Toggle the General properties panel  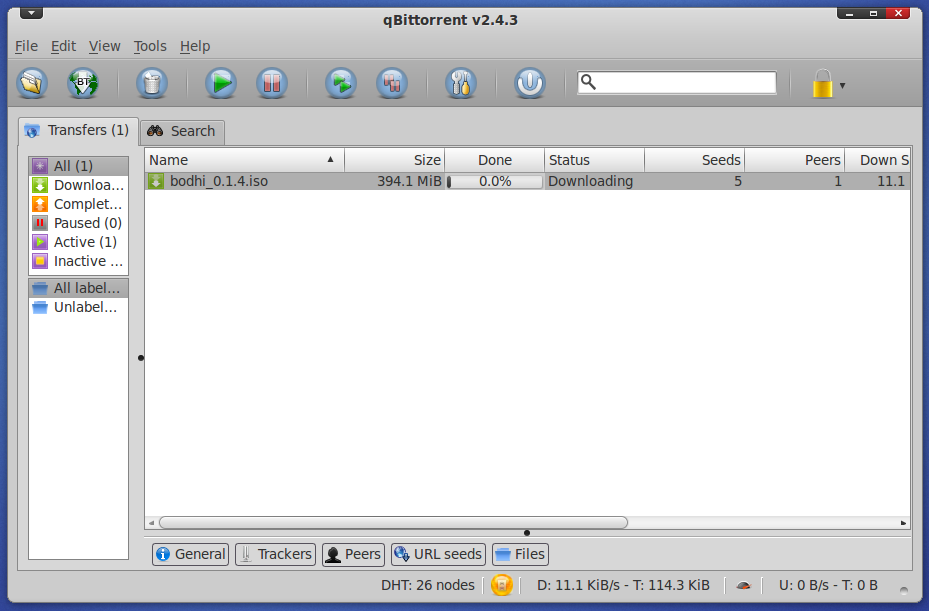tap(190, 554)
